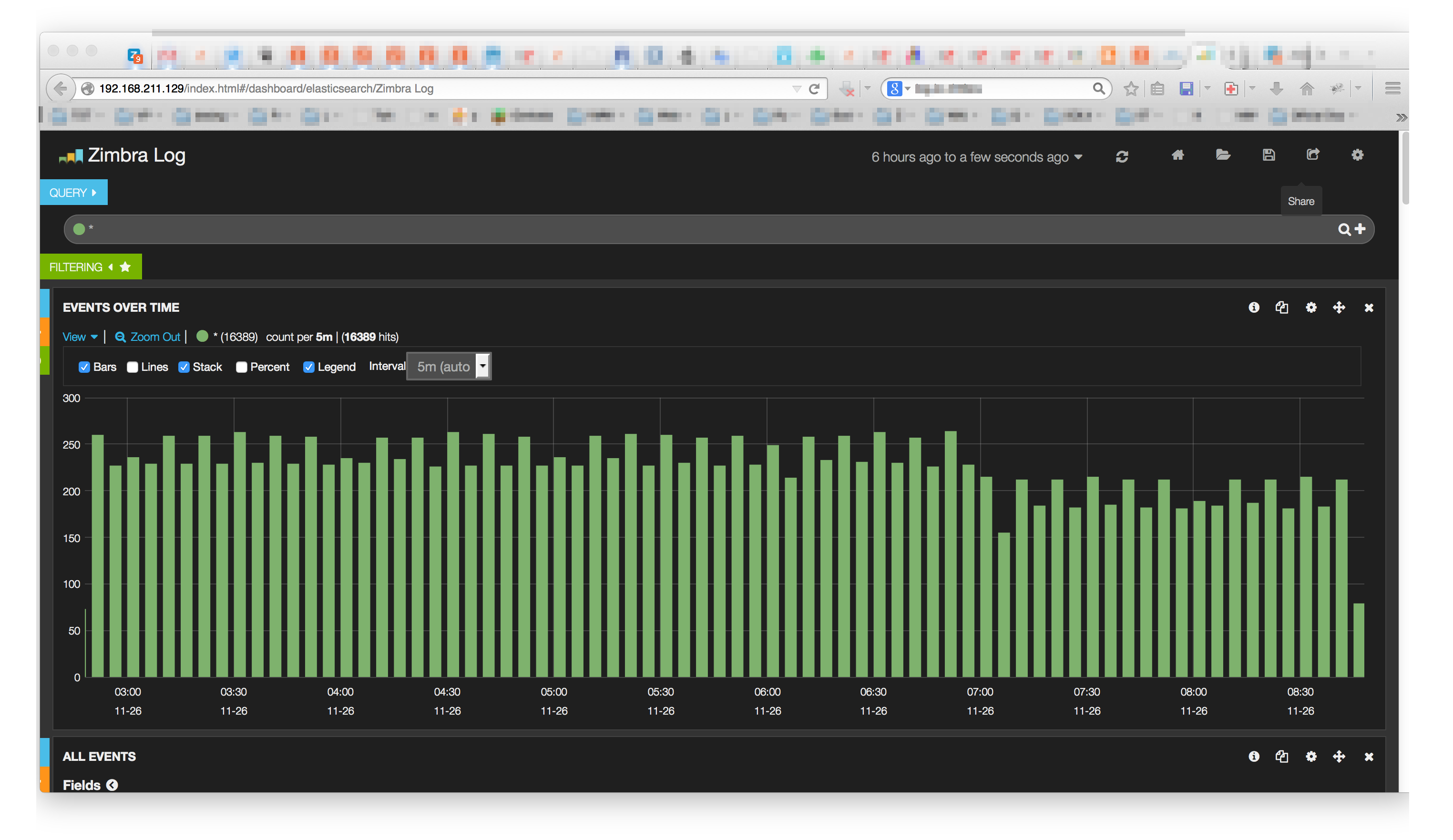Viewport: 1453px width, 840px height.
Task: Configure the Events Over Time panel gear
Action: (x=1310, y=307)
